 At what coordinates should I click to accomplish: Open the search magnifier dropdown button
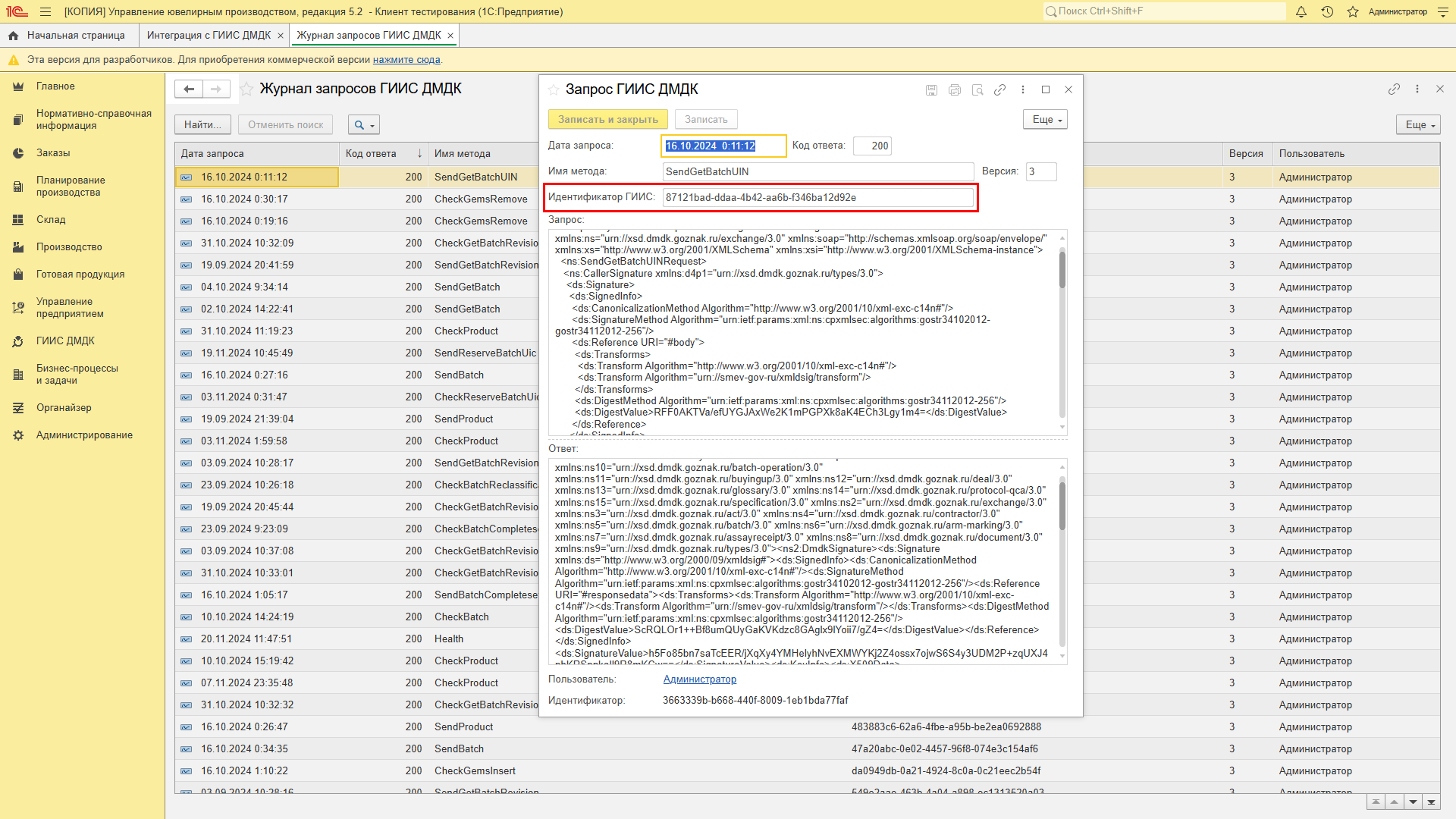click(364, 124)
